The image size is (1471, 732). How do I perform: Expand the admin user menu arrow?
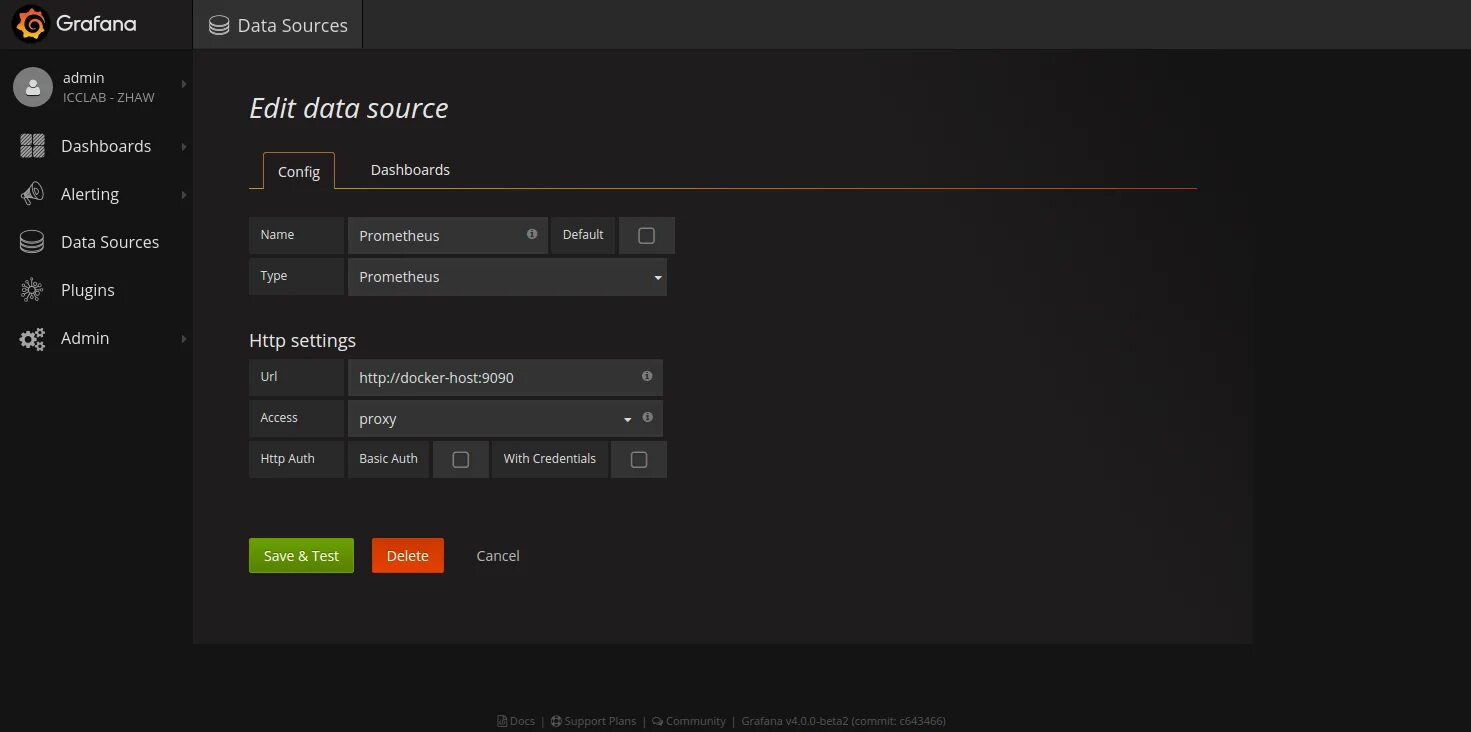coord(184,85)
